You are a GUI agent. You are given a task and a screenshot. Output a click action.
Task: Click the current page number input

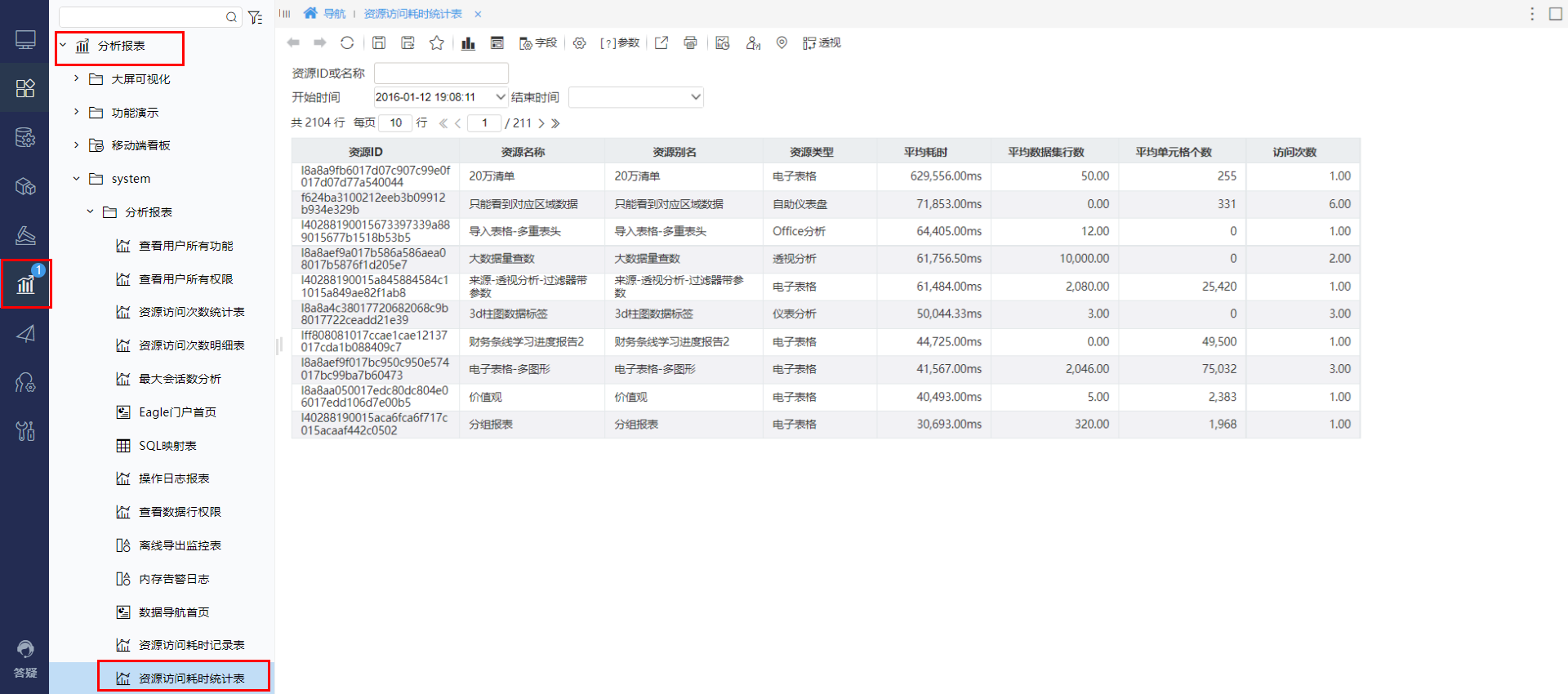point(484,123)
